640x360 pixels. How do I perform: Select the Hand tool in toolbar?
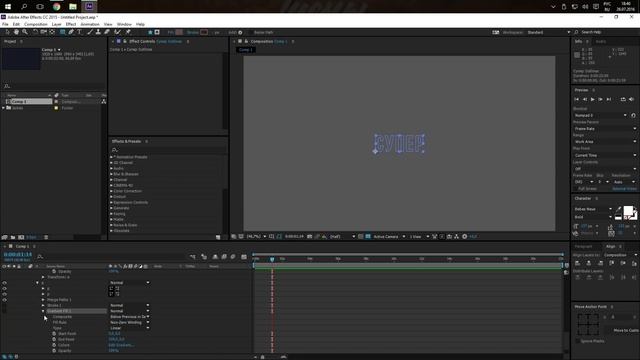pos(16,32)
